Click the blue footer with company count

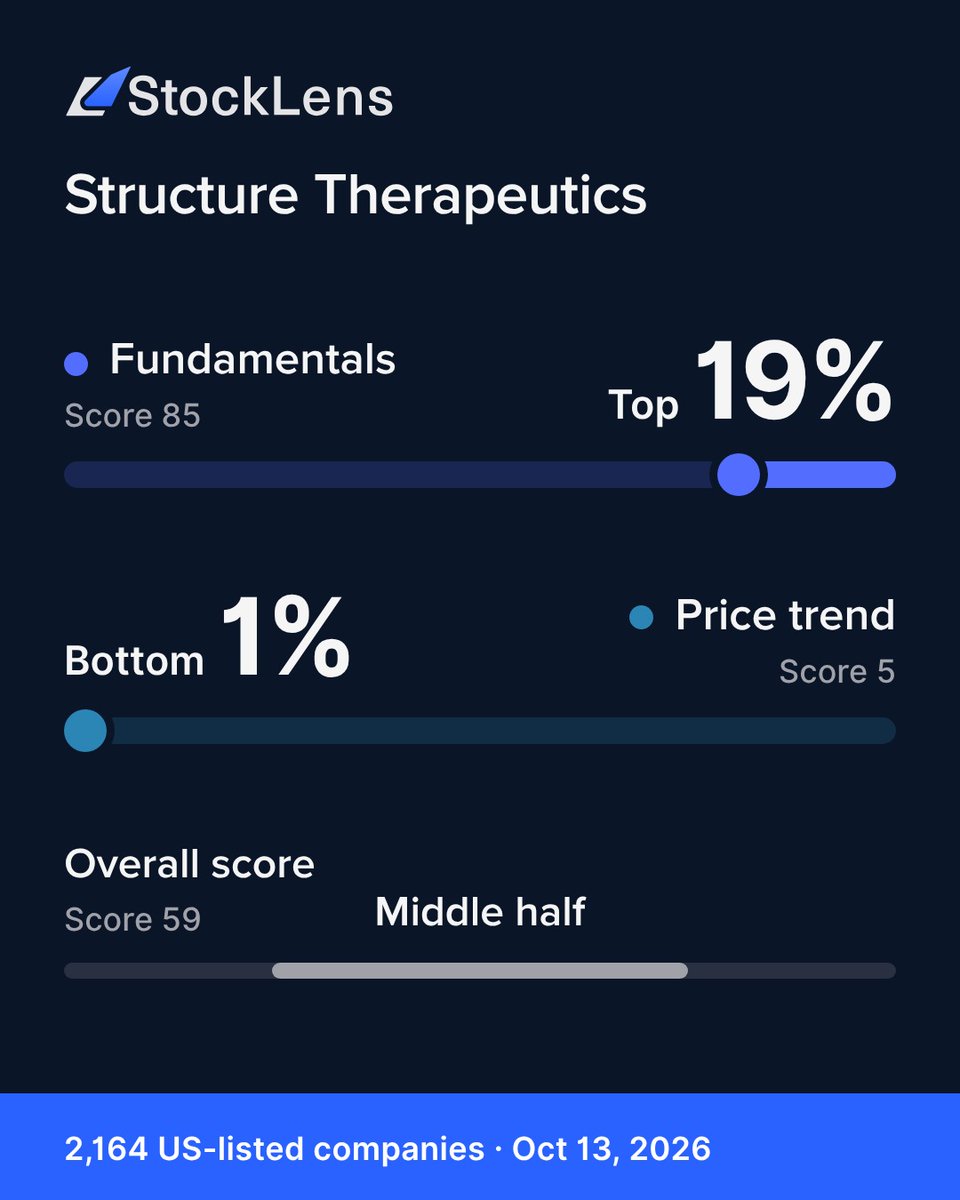(480, 1147)
